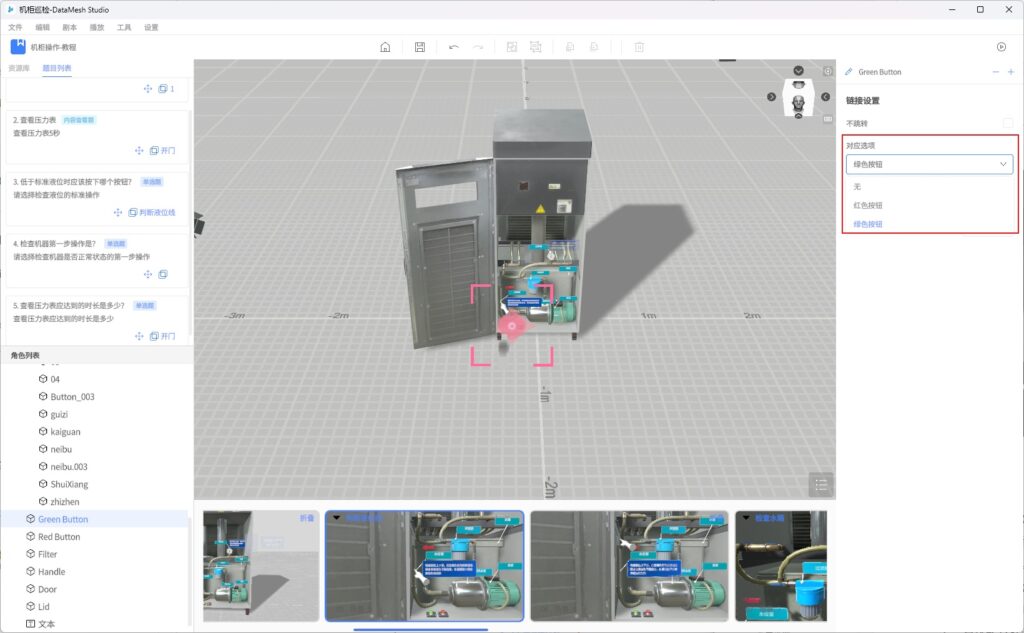1024x633 pixels.
Task: Click the Play preview icon at top right
Action: (1001, 47)
